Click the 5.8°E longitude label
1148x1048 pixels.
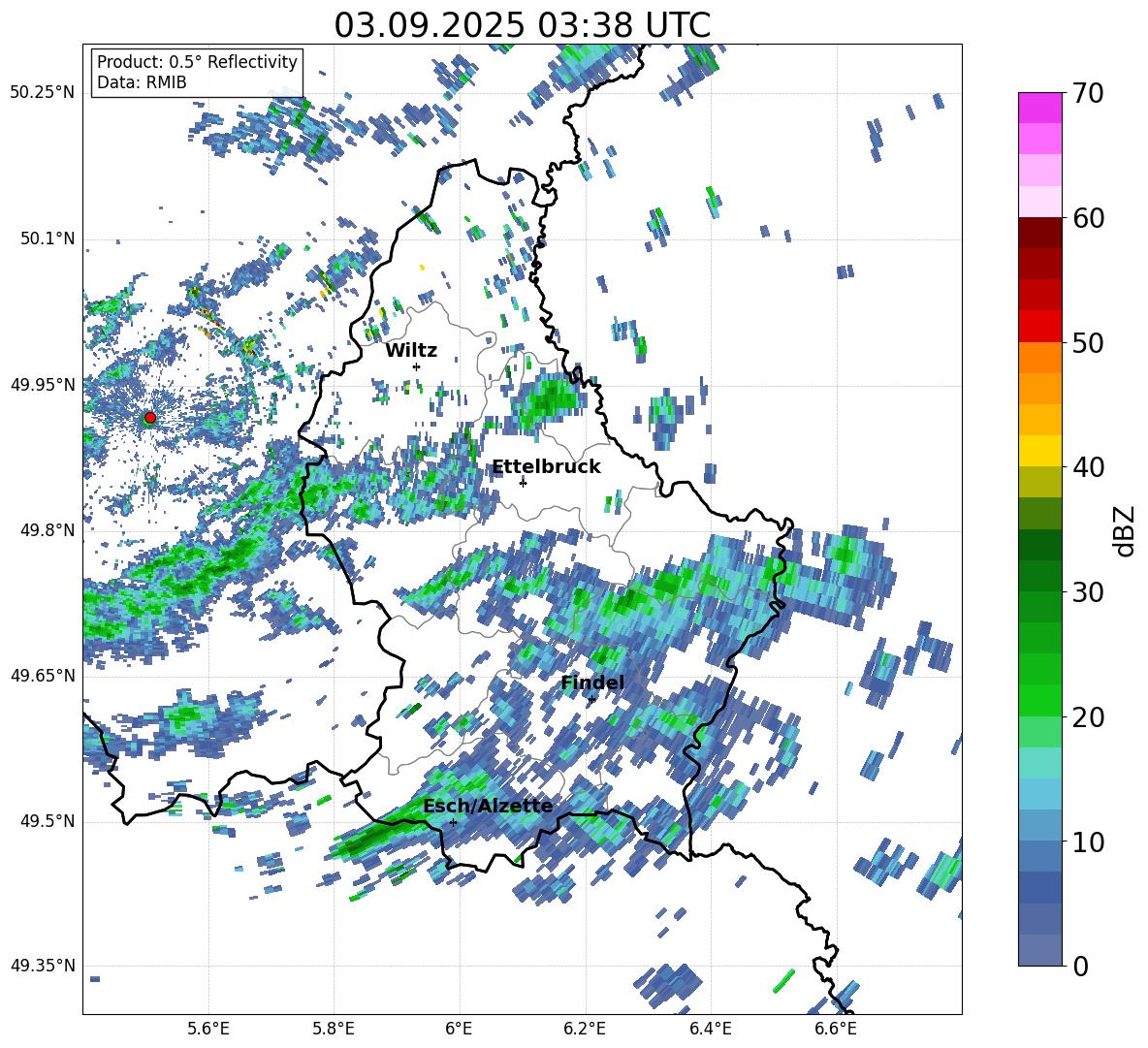coord(334,1029)
